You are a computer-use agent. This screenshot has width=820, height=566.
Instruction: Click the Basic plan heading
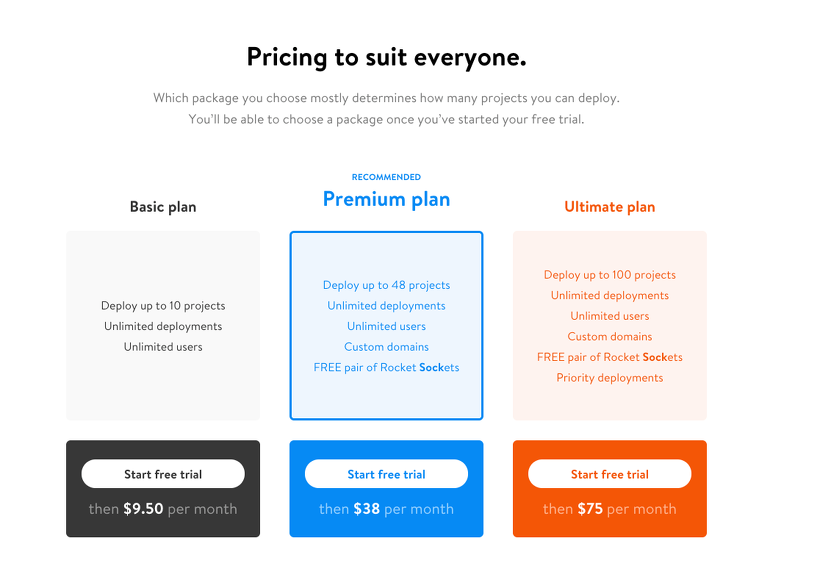click(x=163, y=207)
